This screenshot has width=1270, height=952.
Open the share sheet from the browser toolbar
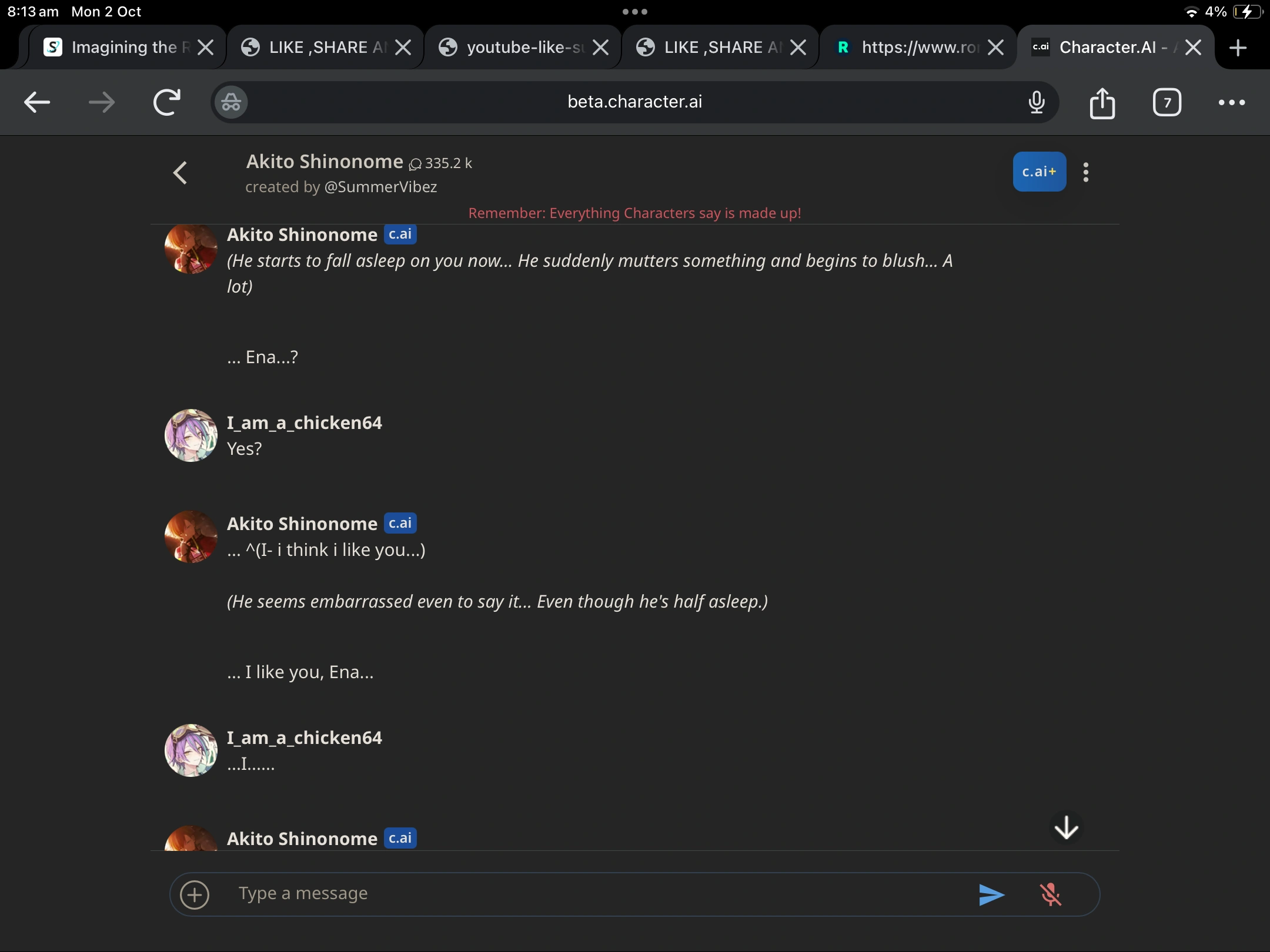[x=1102, y=102]
